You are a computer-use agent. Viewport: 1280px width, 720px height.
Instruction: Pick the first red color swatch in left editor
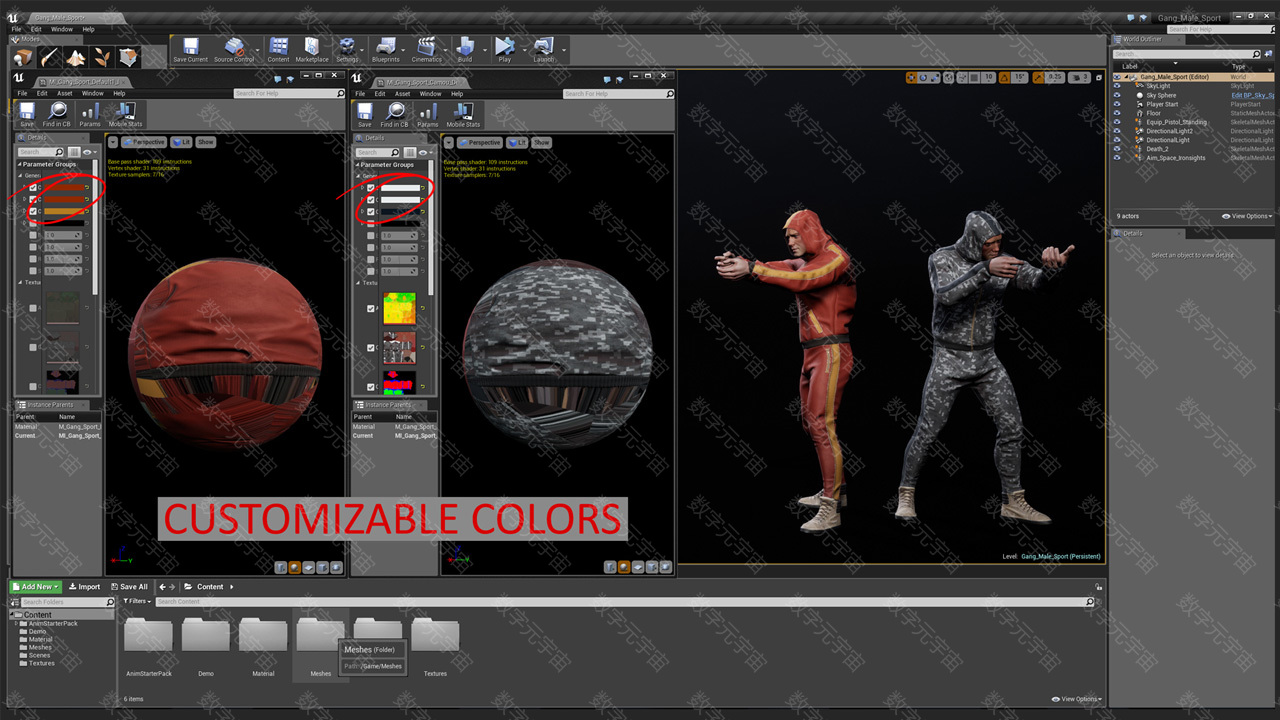(x=63, y=188)
